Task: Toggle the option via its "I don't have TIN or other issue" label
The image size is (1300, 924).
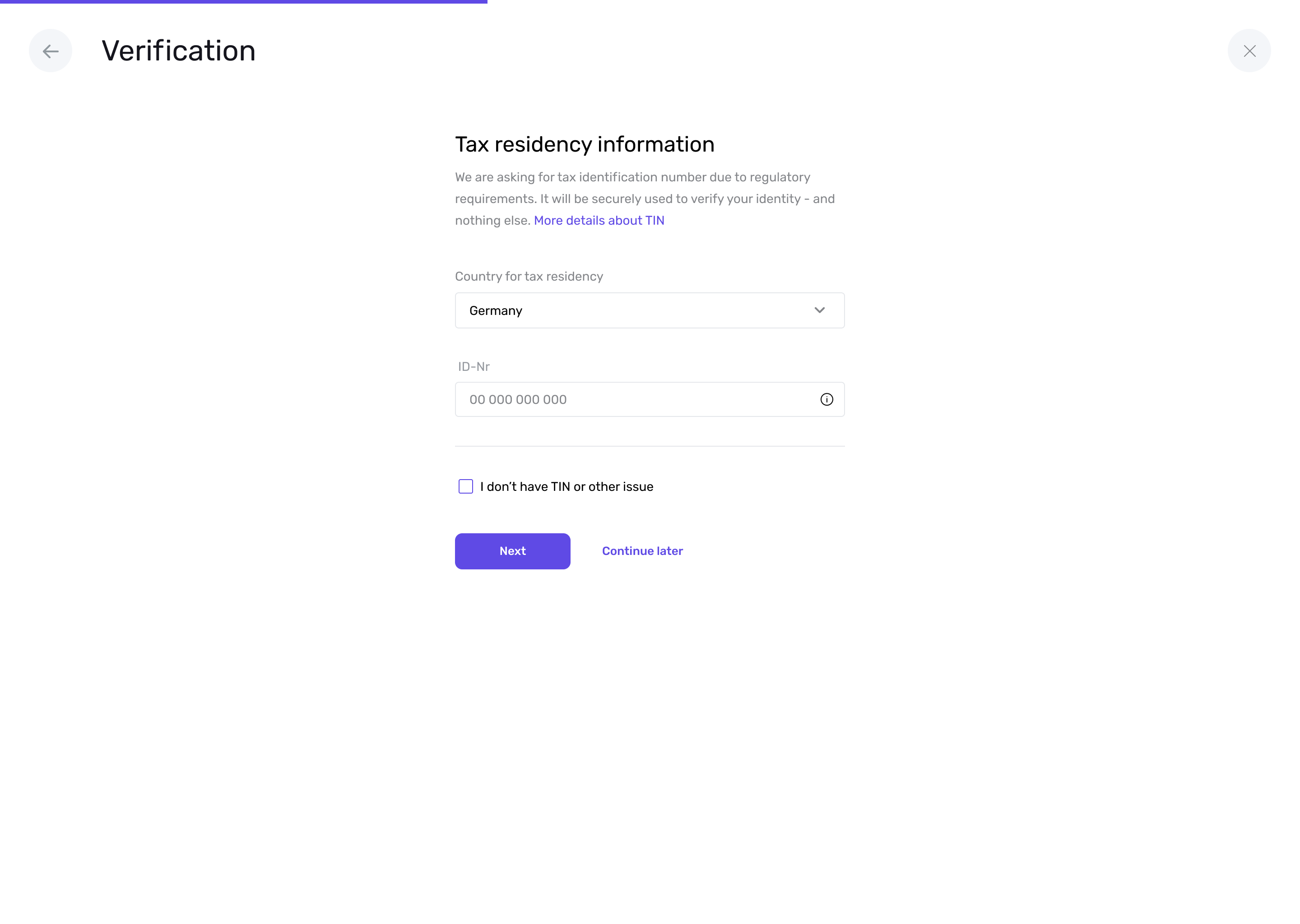Action: (566, 486)
